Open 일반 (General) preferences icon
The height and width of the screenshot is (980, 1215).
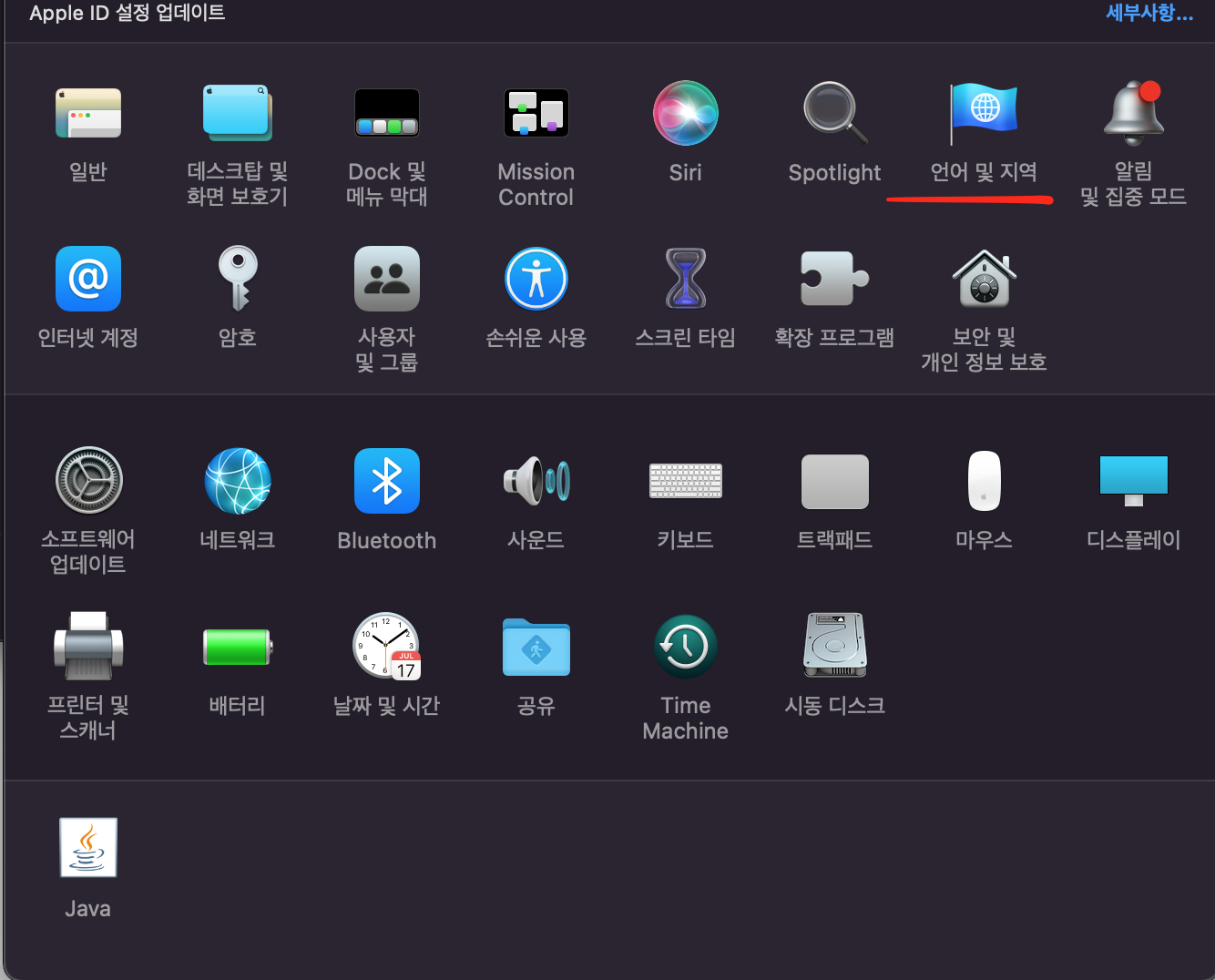point(88,114)
